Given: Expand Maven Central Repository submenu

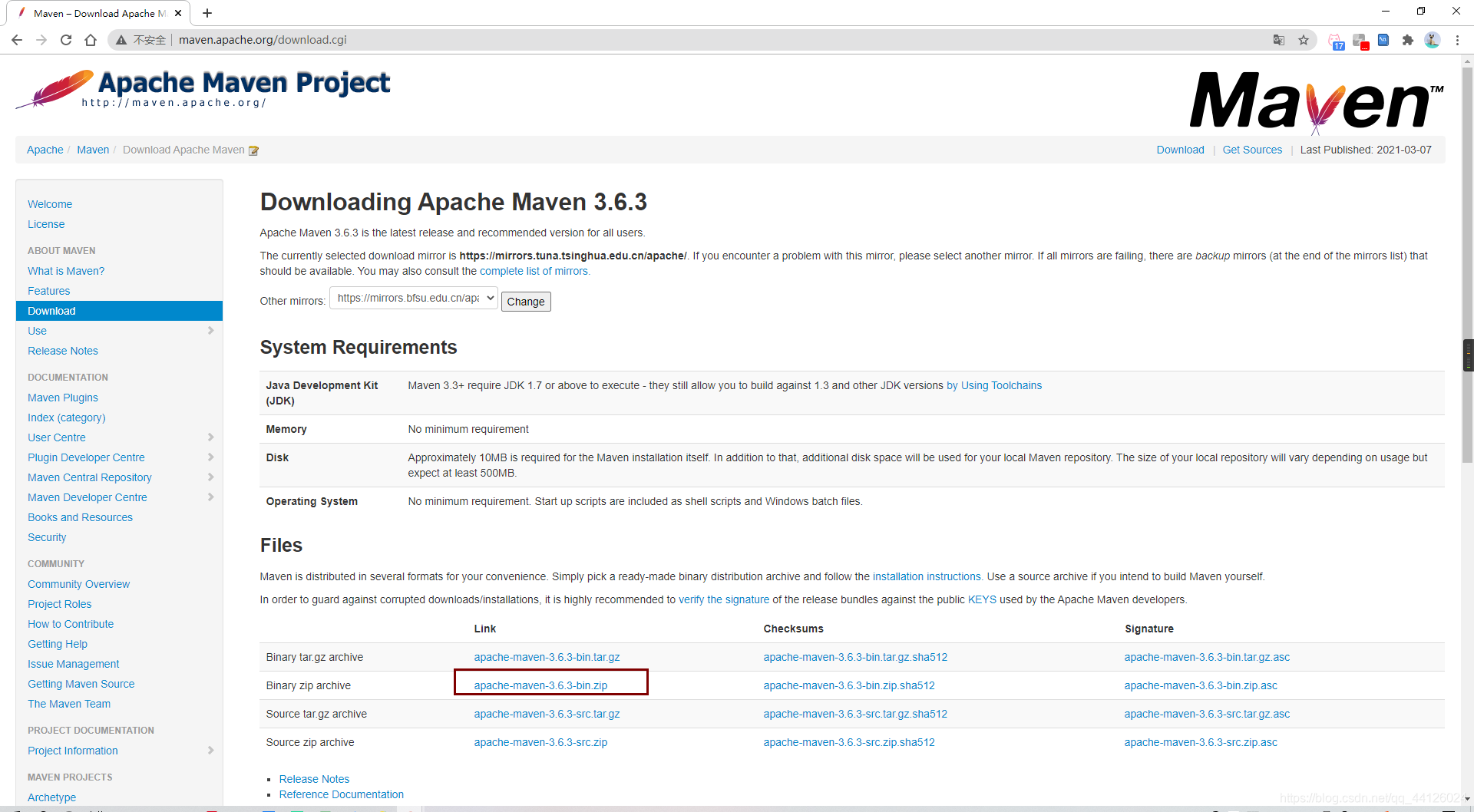Looking at the screenshot, I should [x=210, y=477].
